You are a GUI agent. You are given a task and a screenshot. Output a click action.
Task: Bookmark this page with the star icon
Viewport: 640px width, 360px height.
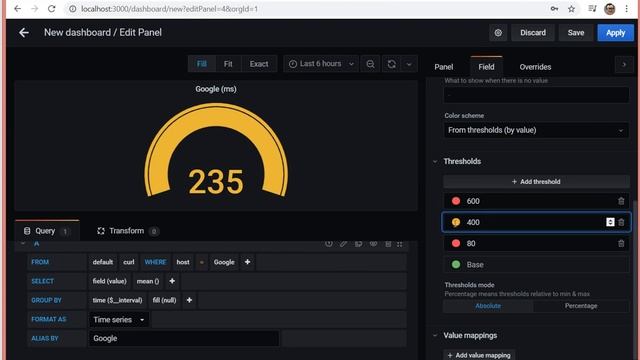(571, 9)
